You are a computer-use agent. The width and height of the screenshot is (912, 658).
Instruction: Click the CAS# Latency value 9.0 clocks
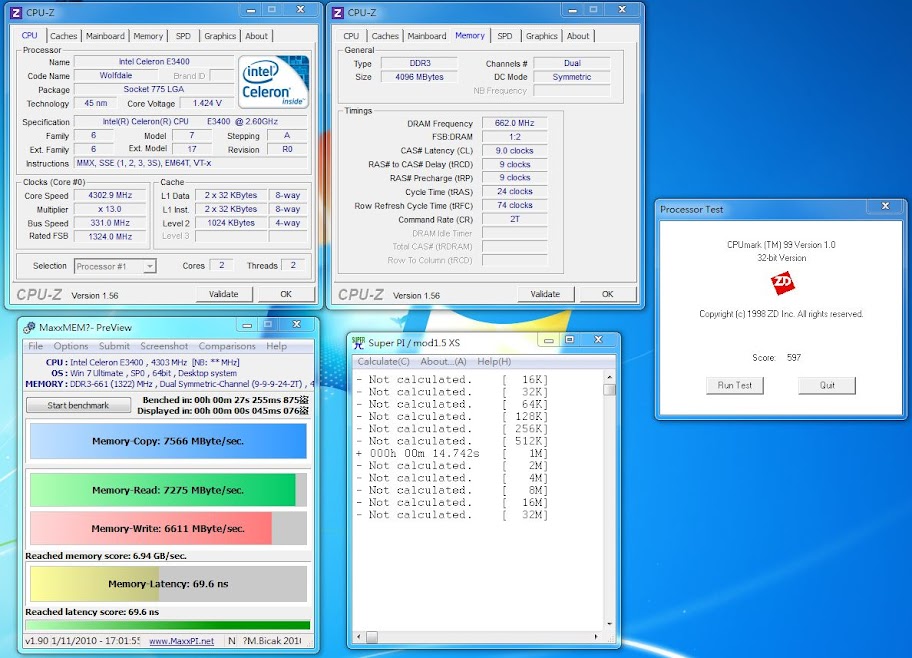point(515,151)
